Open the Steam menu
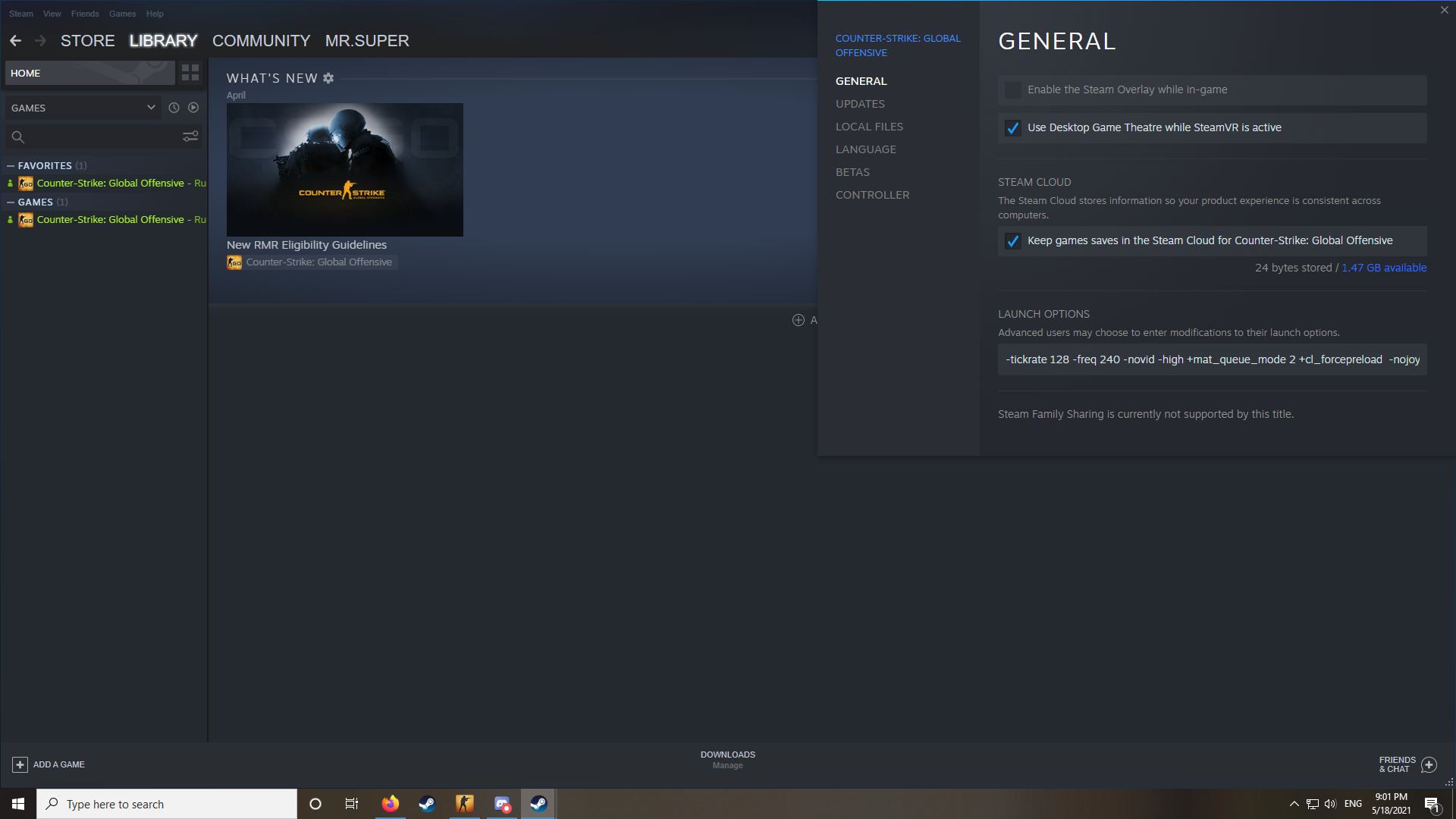Image resolution: width=1456 pixels, height=819 pixels. pos(20,14)
